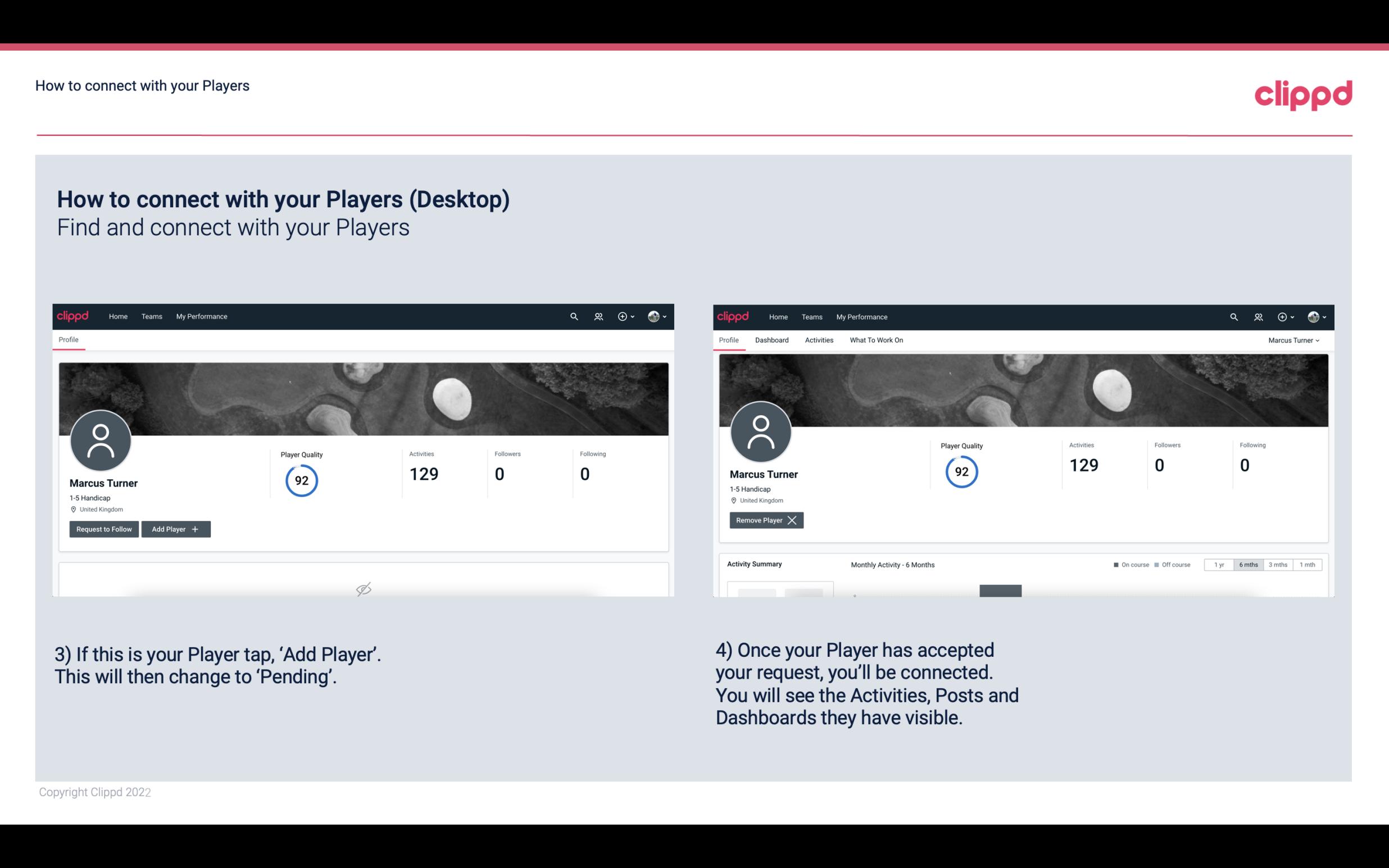Click the 'Remove Player' button
Viewport: 1389px width, 868px height.
pyautogui.click(x=765, y=520)
